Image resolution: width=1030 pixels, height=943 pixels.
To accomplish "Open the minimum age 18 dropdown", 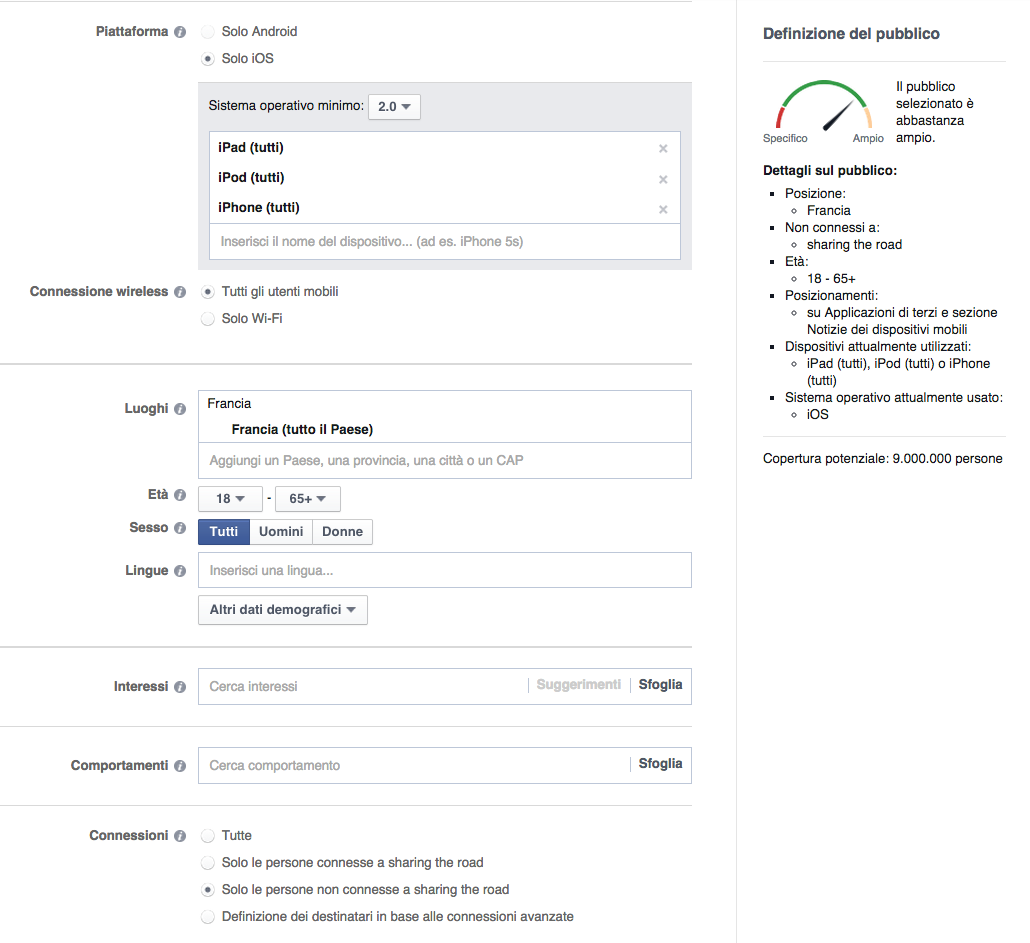I will (x=230, y=498).
